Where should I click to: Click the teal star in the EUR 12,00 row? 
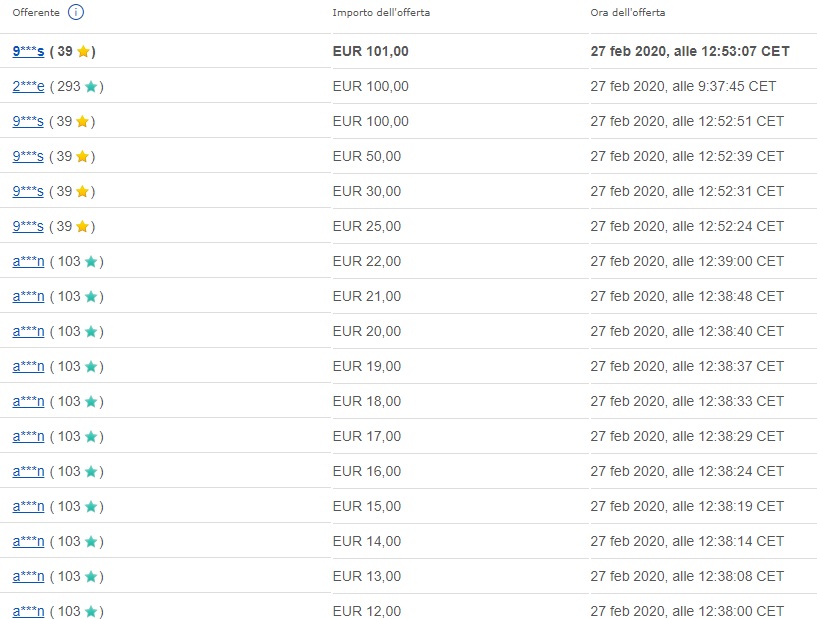91,611
